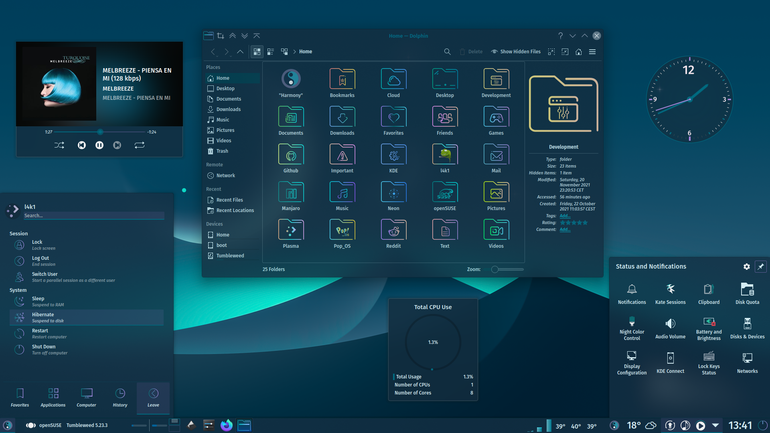Adjust the Dolphin zoom slider
Image resolution: width=770 pixels, height=433 pixels.
tap(507, 269)
